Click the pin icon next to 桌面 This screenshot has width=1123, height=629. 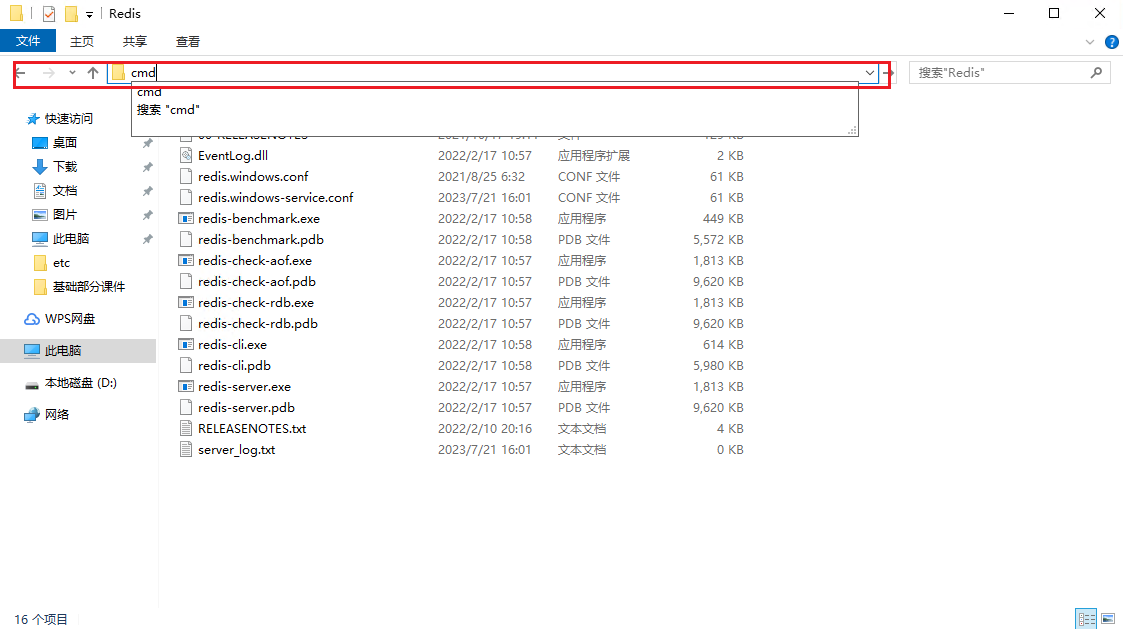pos(148,143)
